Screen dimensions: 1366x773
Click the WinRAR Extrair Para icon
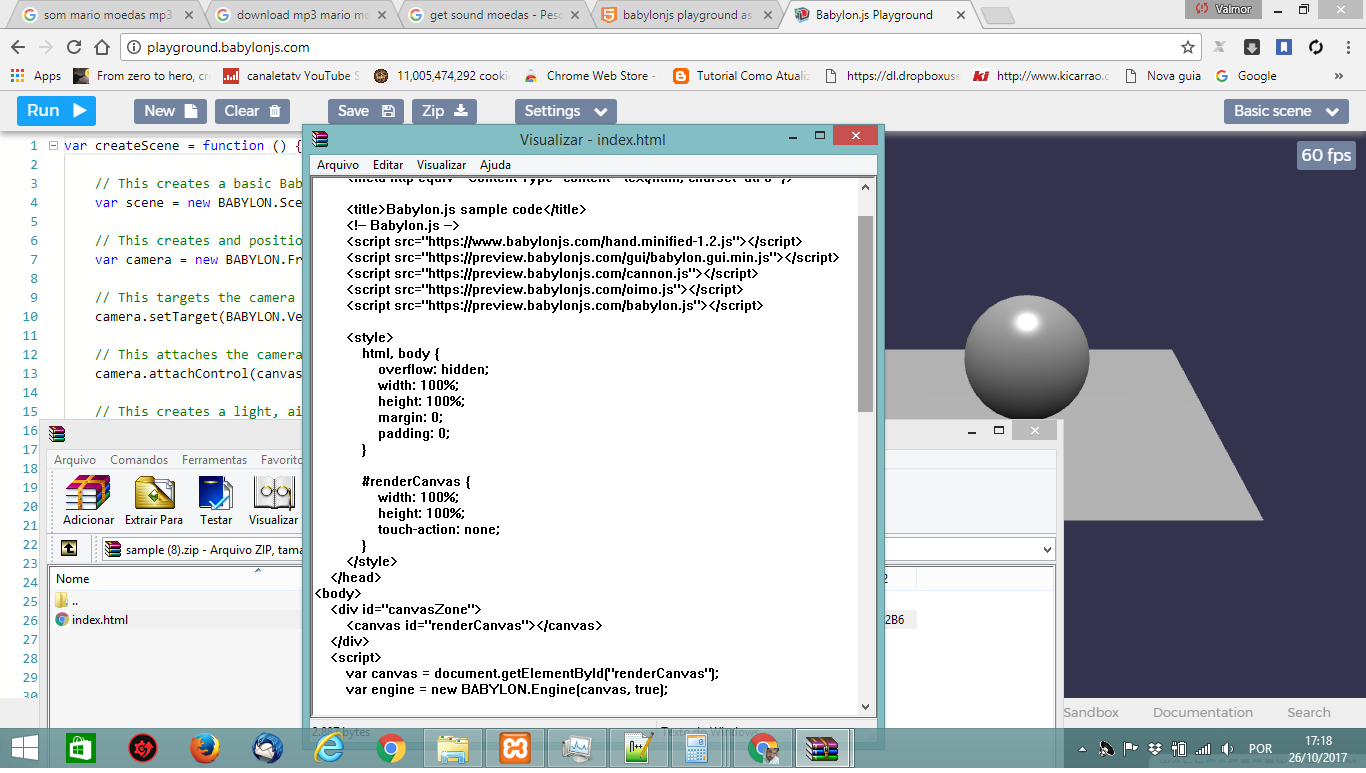(154, 500)
